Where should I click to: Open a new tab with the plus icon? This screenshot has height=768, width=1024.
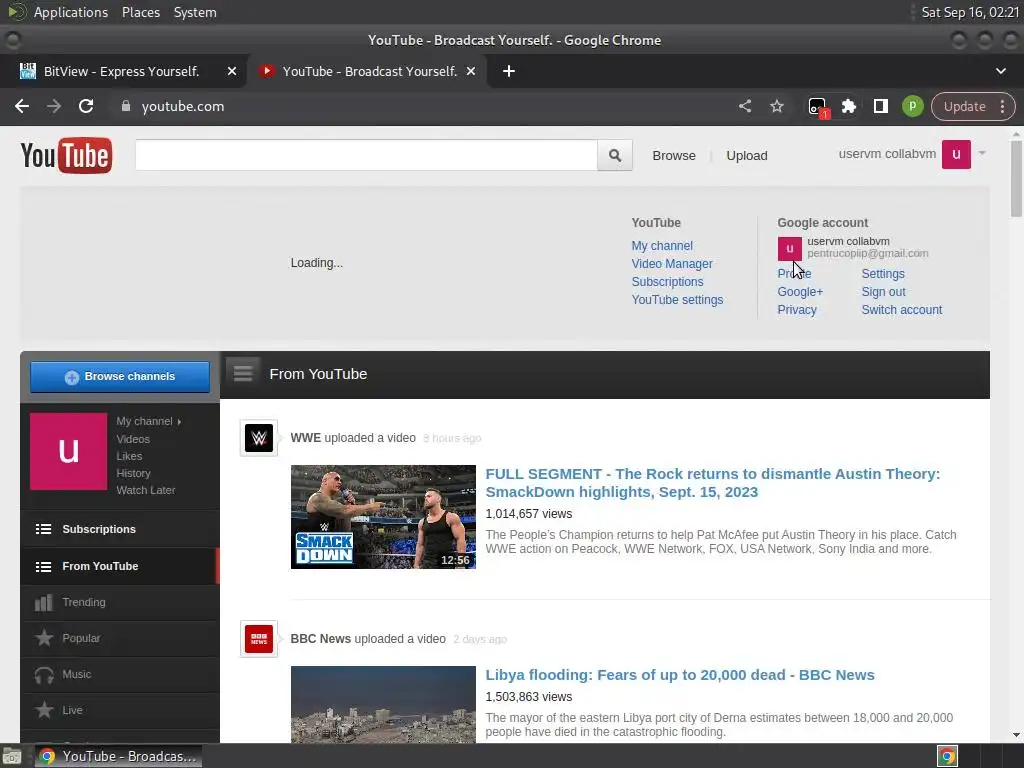tap(509, 71)
